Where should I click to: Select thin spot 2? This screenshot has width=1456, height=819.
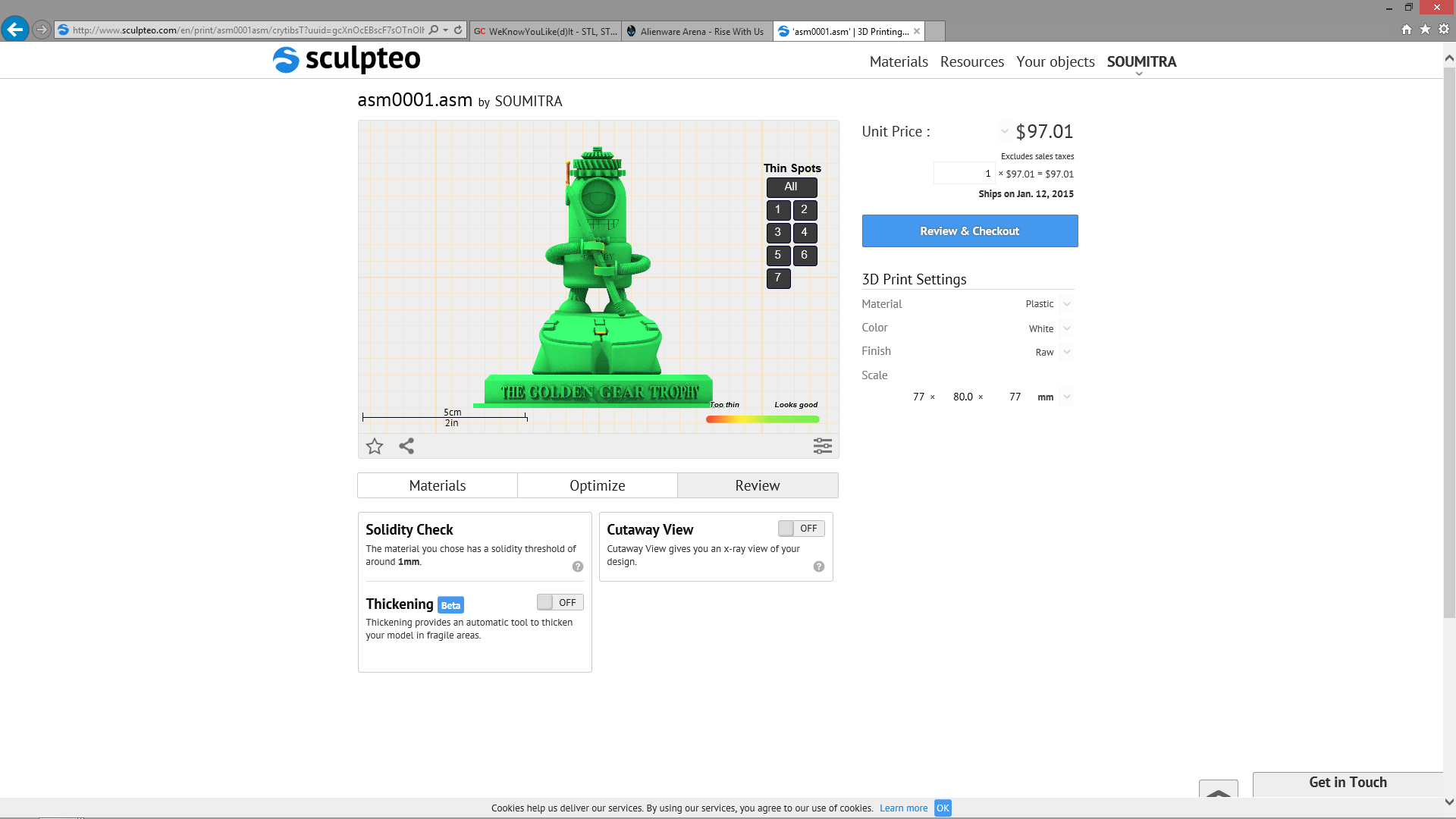point(805,210)
